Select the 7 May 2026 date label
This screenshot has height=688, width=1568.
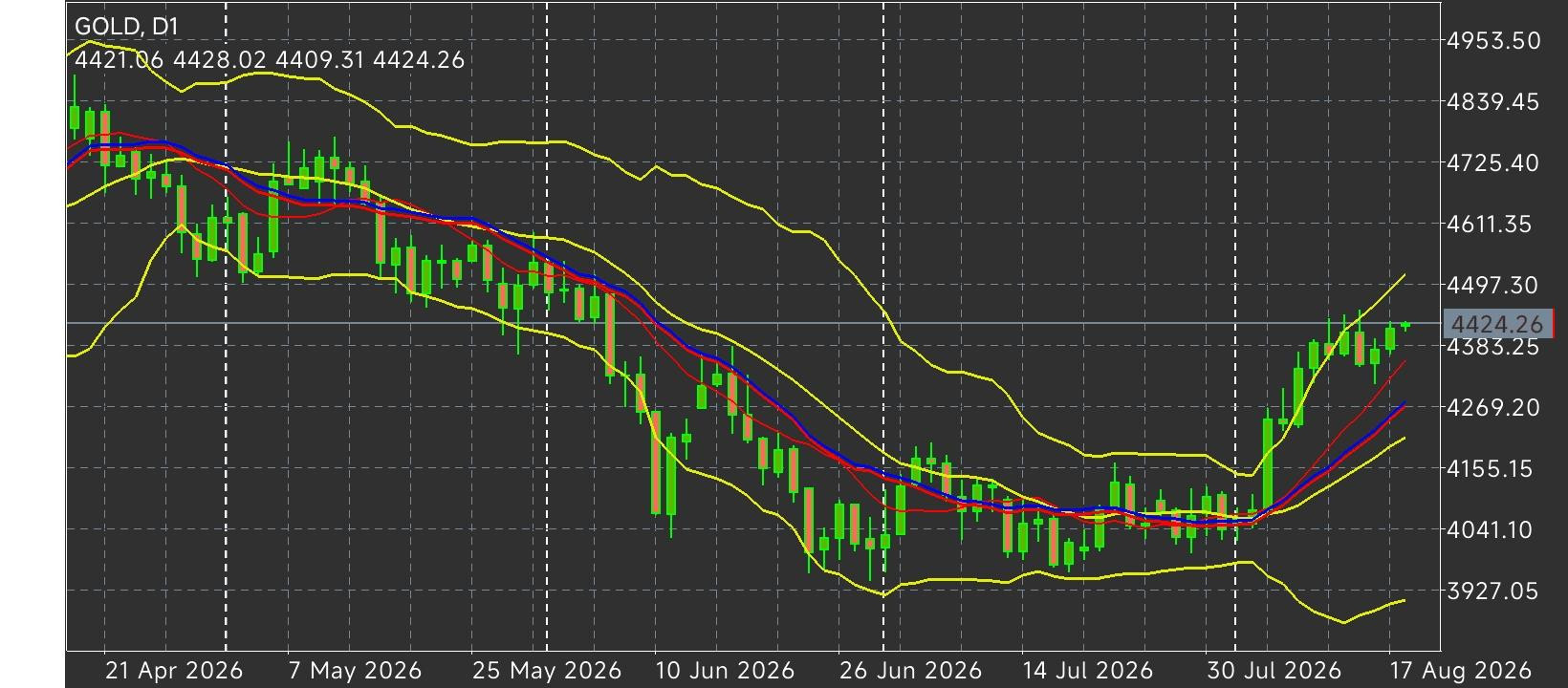tap(355, 671)
